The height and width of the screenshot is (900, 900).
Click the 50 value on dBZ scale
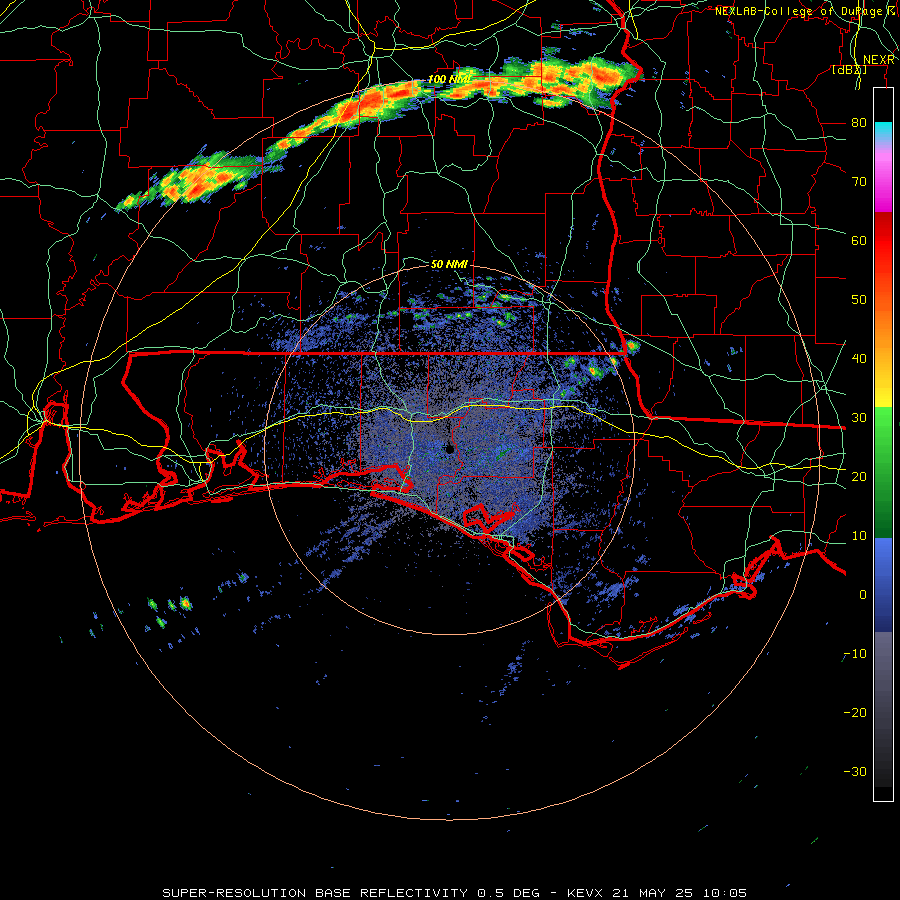click(859, 300)
